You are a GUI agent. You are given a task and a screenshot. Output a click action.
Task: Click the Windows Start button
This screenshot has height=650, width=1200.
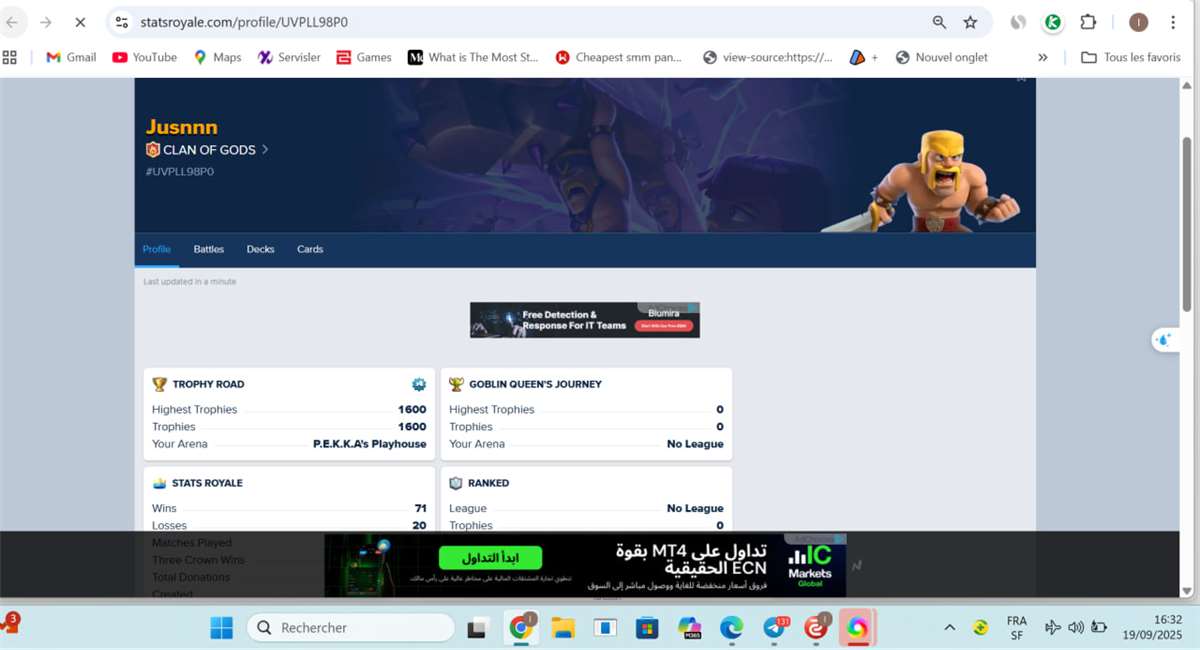221,627
